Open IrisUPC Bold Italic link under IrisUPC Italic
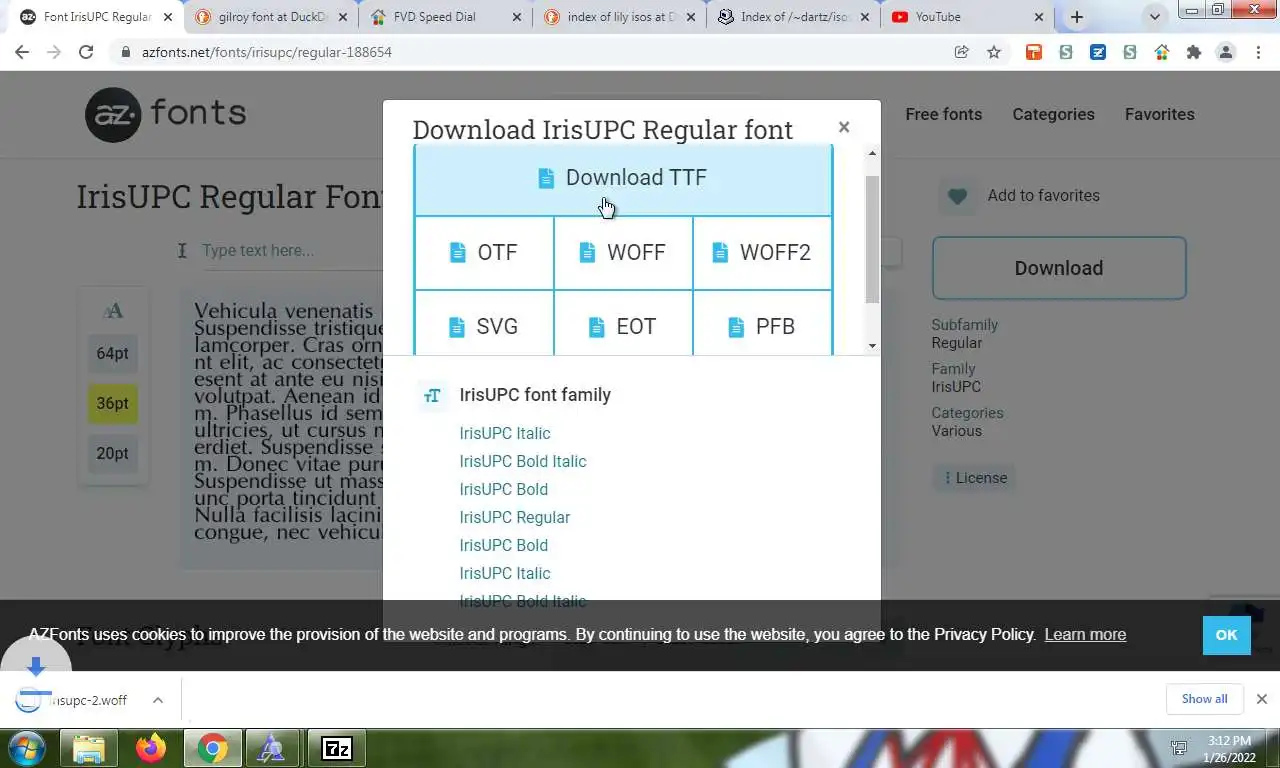Viewport: 1280px width, 768px height. click(523, 461)
